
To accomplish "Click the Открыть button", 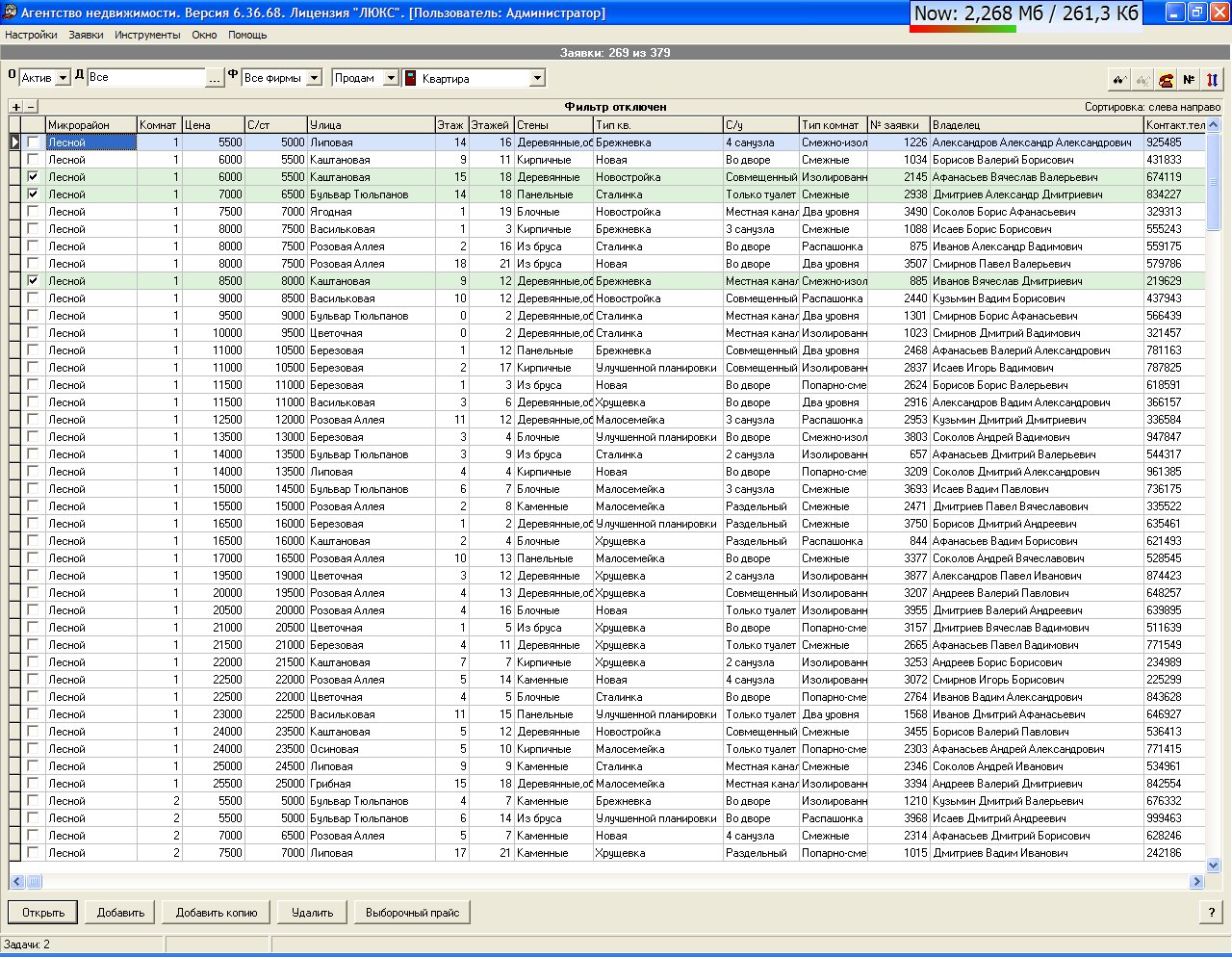I will point(43,913).
